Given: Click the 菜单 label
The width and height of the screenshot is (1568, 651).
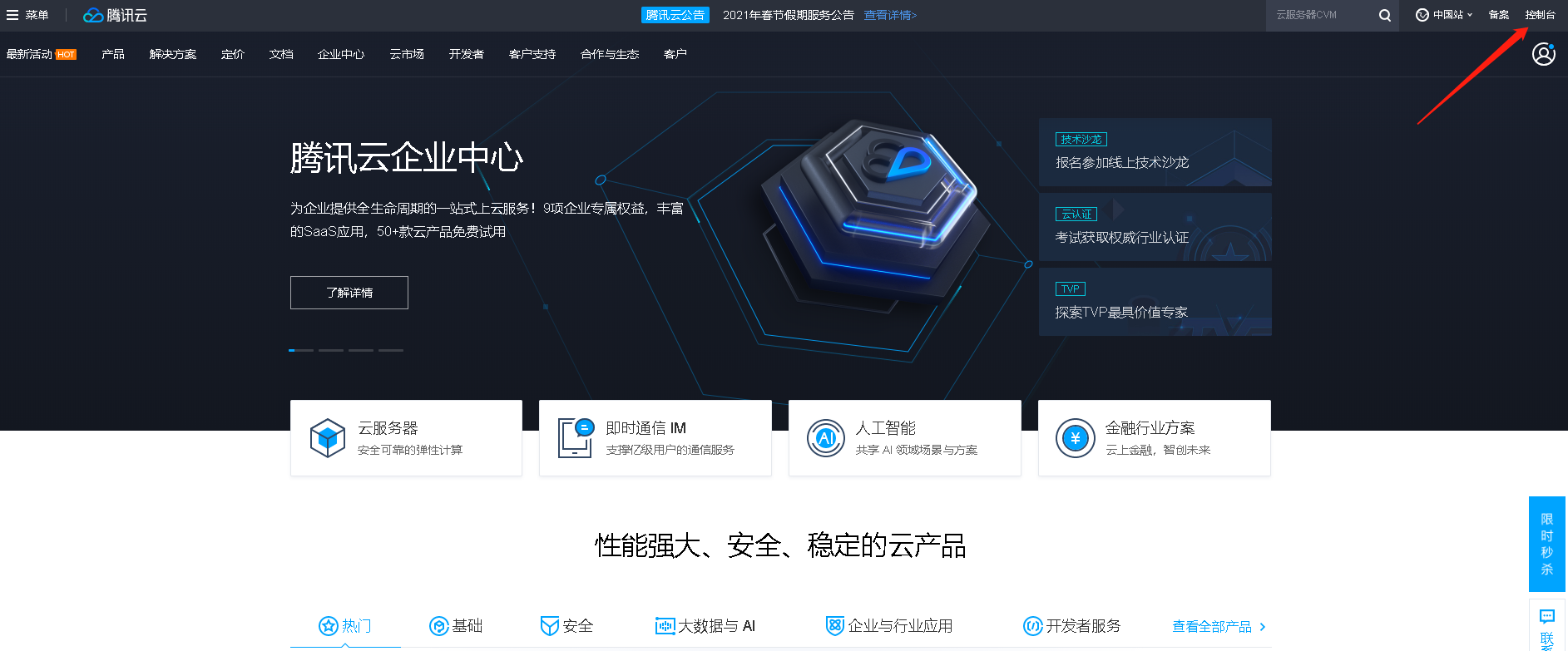Looking at the screenshot, I should coord(37,15).
